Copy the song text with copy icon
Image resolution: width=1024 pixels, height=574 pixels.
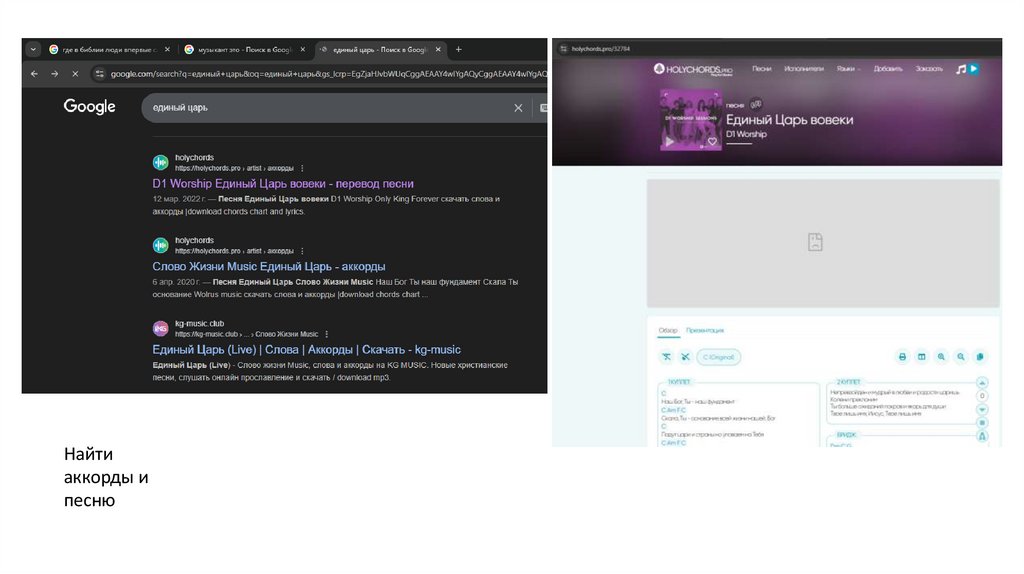[x=980, y=357]
